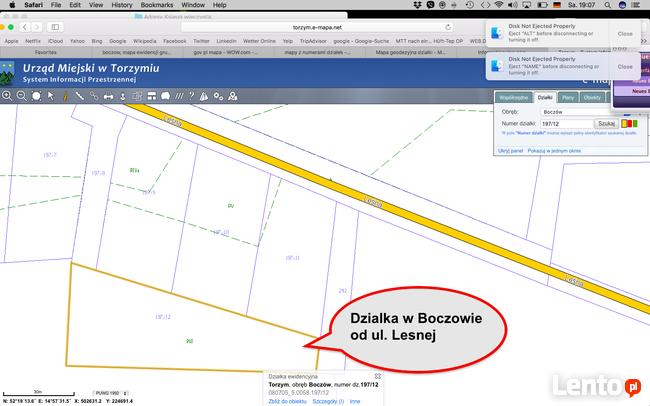Switch to the Plany tab

pyautogui.click(x=568, y=98)
